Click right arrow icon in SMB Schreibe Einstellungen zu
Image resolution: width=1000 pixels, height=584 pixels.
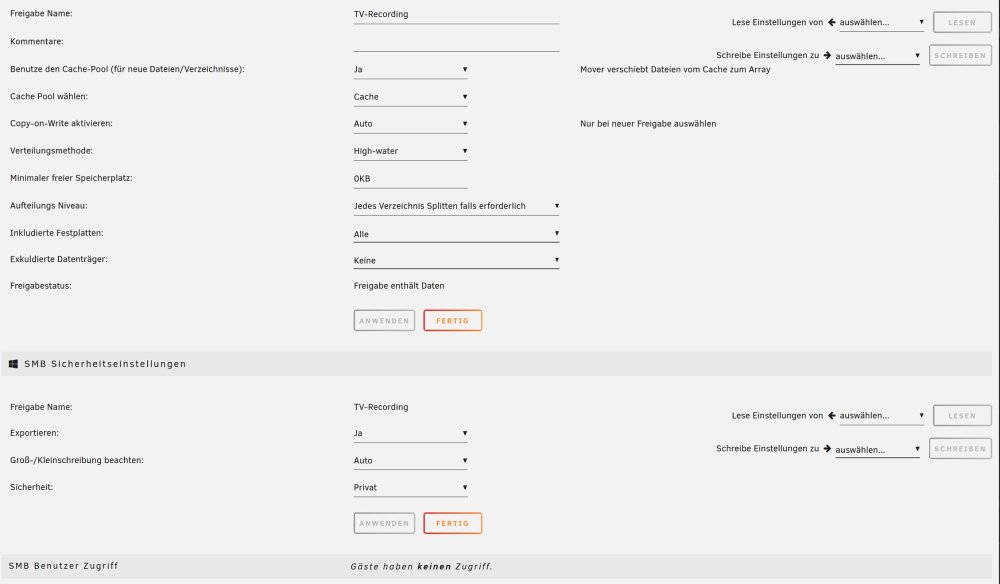(x=827, y=449)
